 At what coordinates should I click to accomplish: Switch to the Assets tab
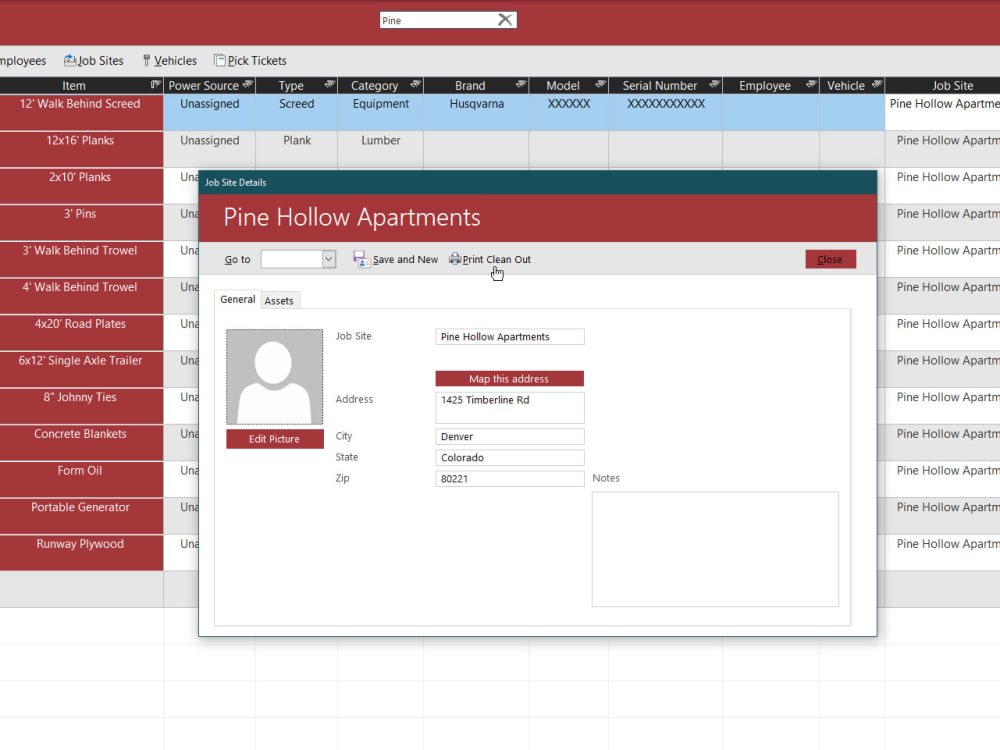(x=279, y=300)
